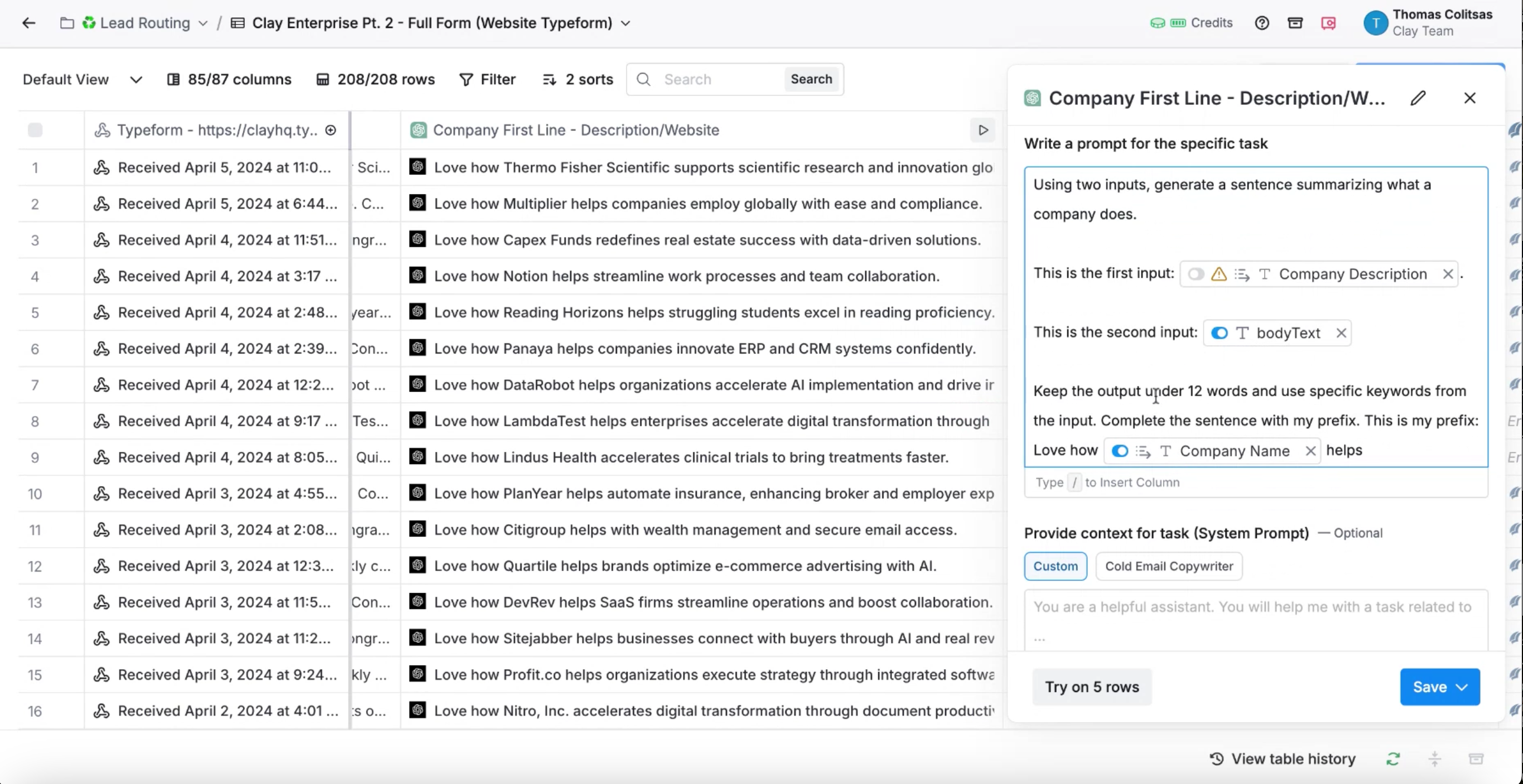
Task: Remove the Company Name token
Action: click(1310, 451)
